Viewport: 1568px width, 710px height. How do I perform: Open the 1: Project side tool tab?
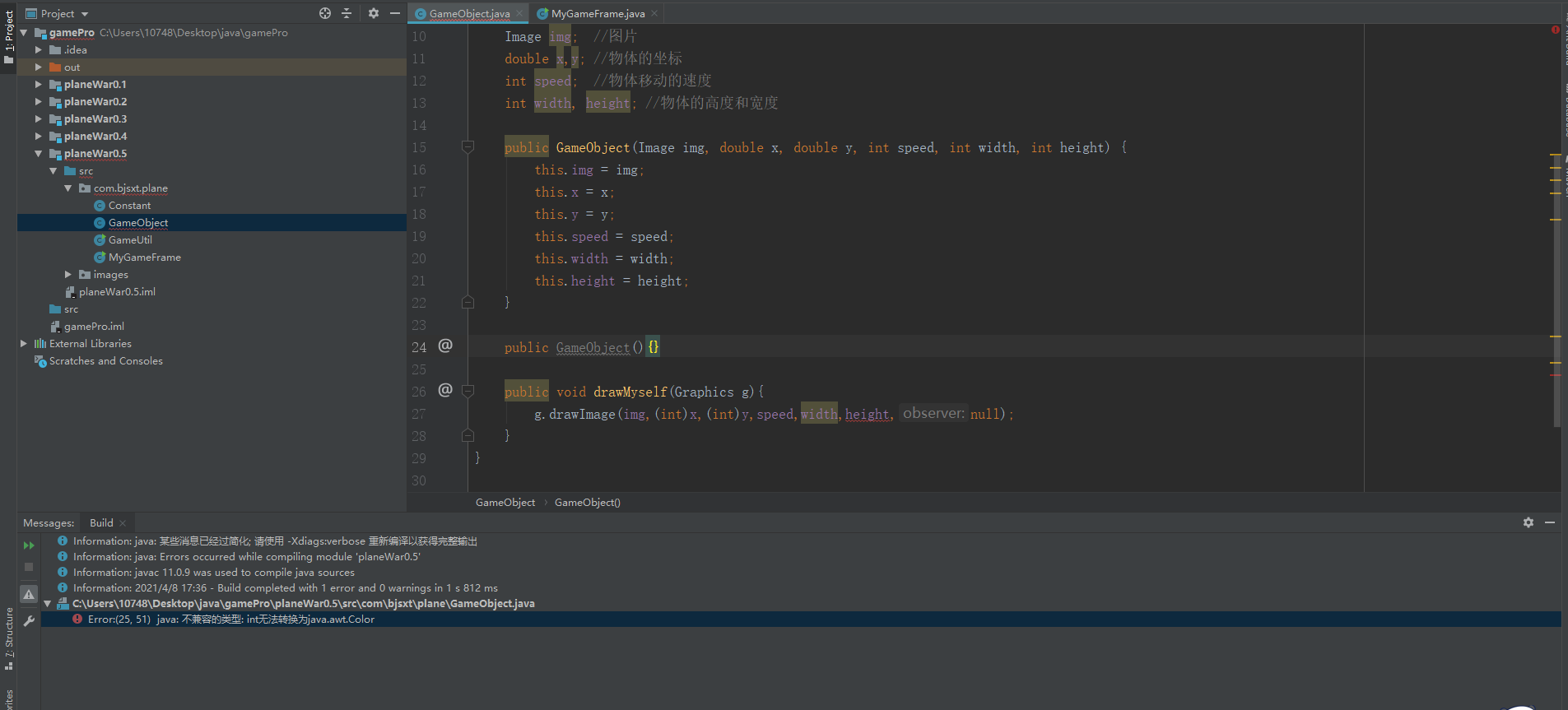pyautogui.click(x=9, y=37)
